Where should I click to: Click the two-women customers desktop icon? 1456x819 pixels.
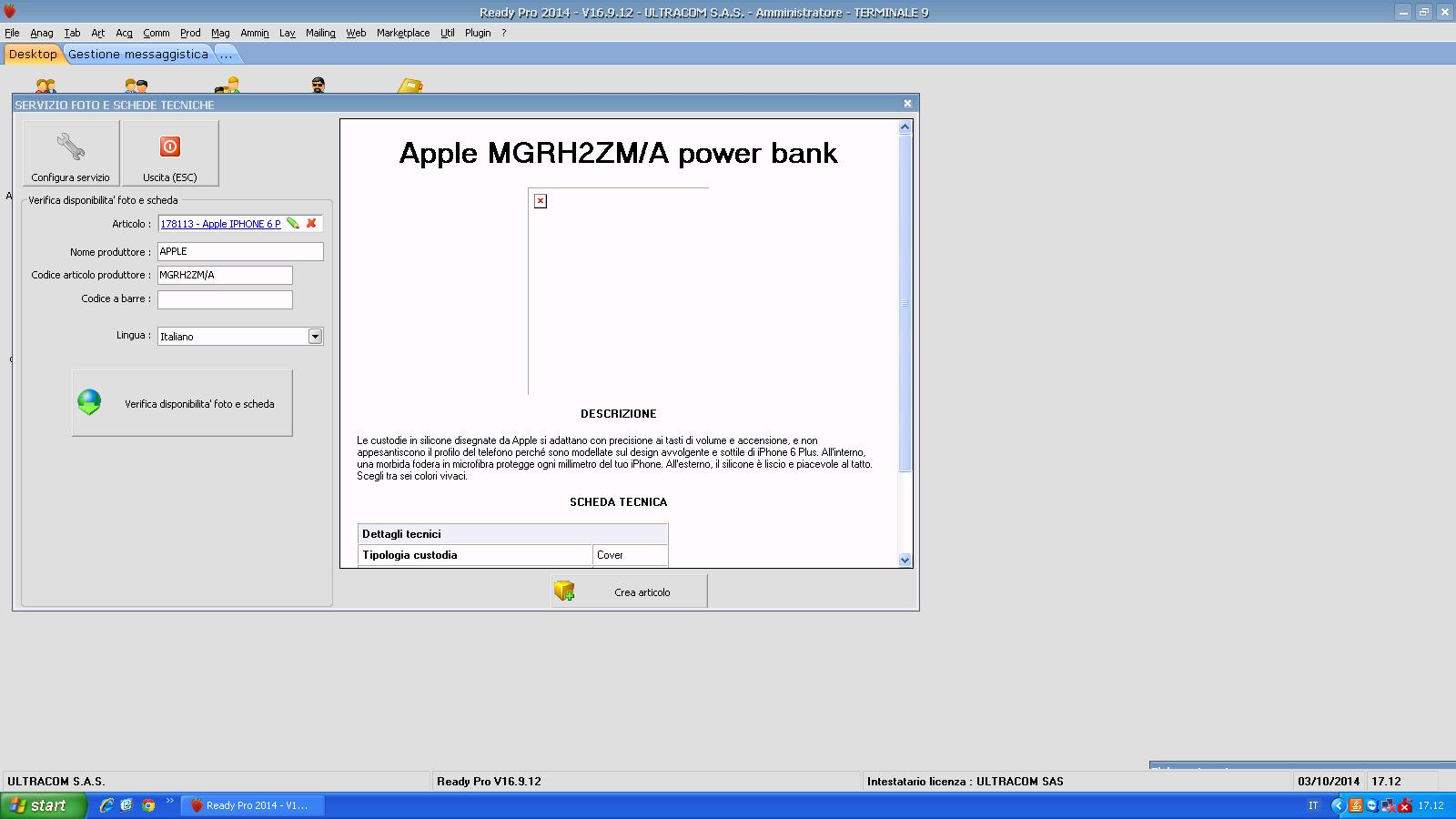pyautogui.click(x=45, y=86)
